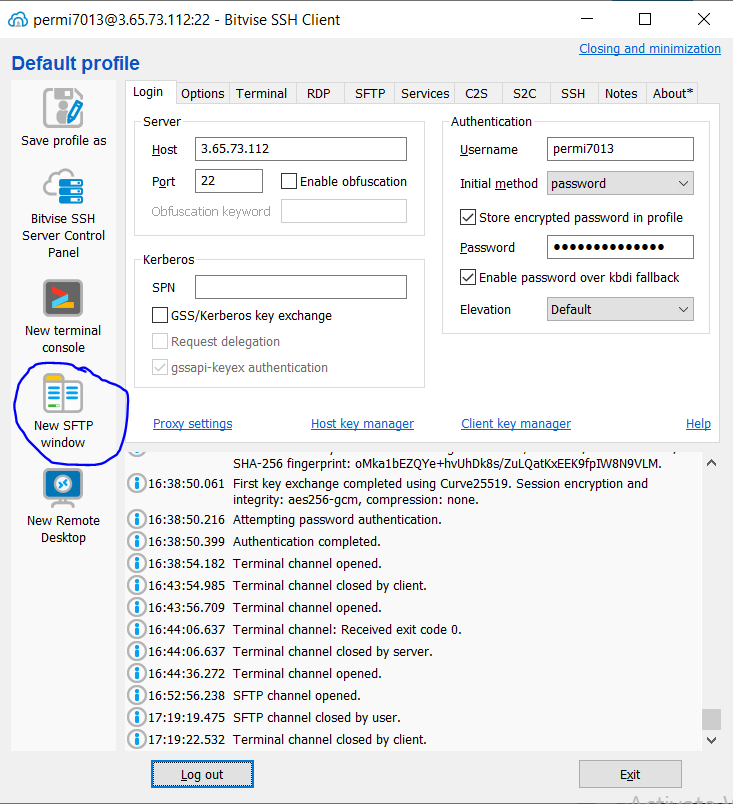Click info icon beside 16:38:54.182 log entry
Viewport: 733px width, 804px height.
136,564
